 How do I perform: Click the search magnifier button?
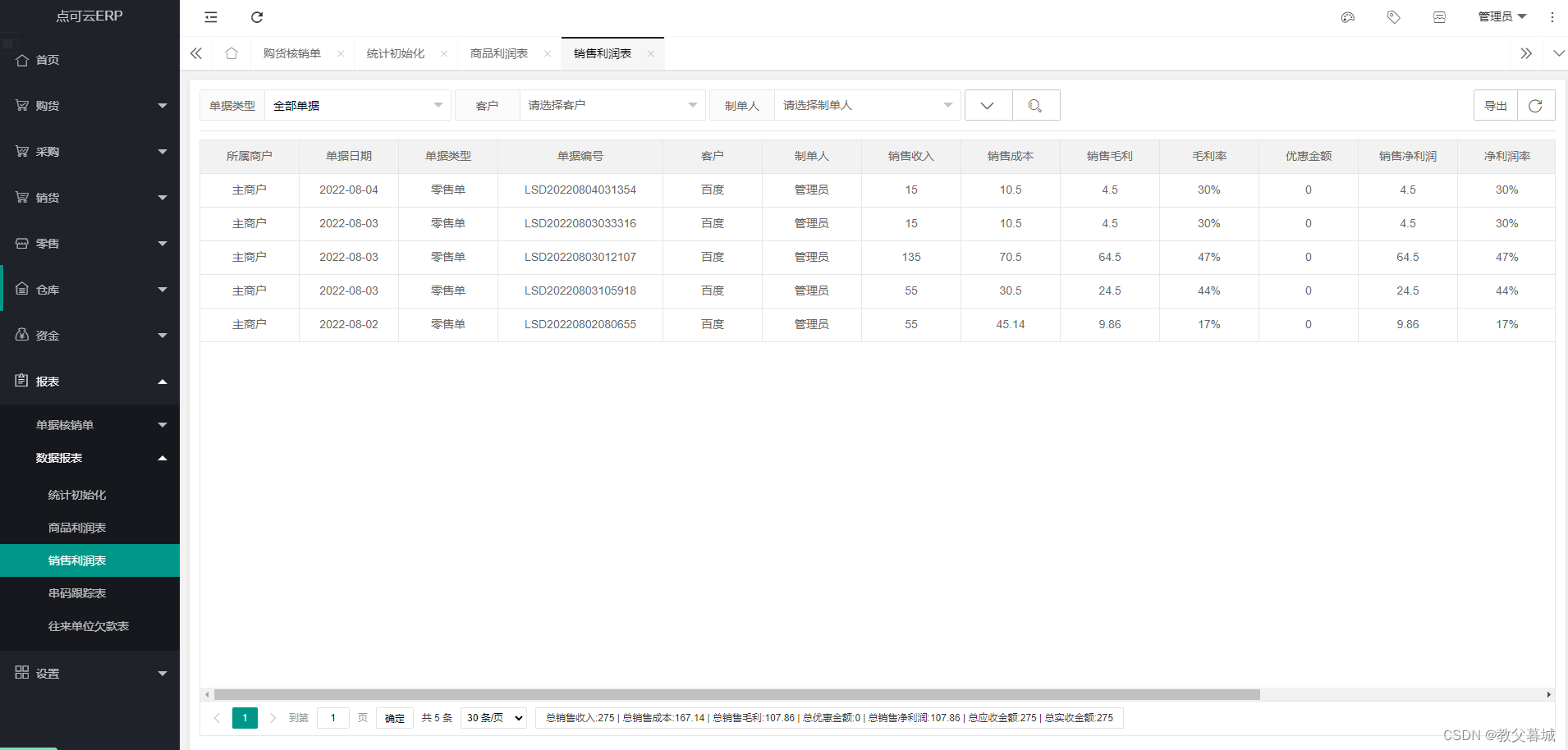1036,105
